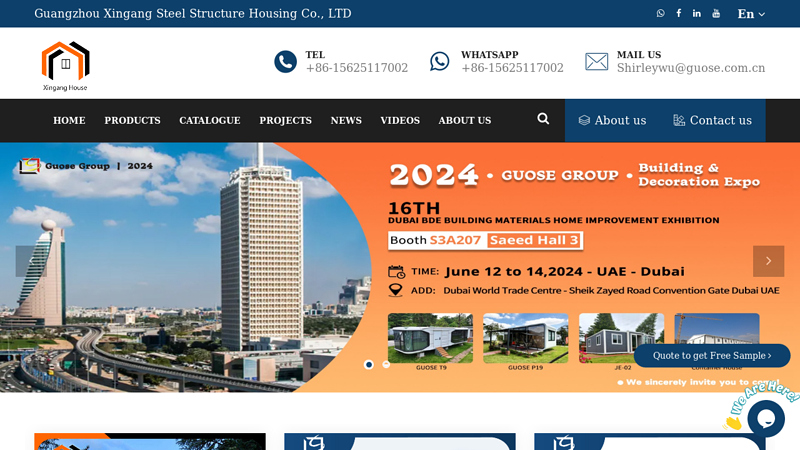Viewport: 800px width, 450px height.
Task: Open the WhatsApp icon in top bar
Action: (660, 13)
